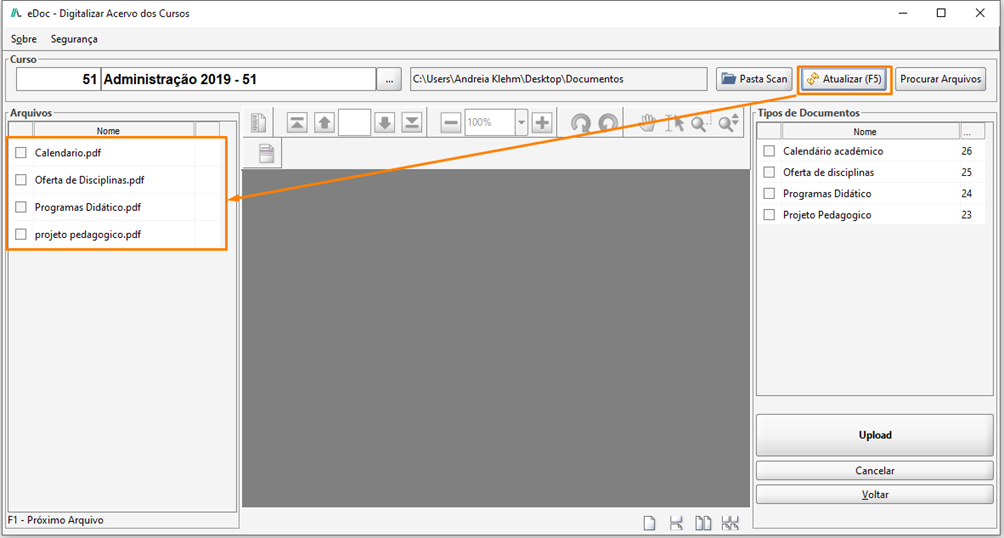Go to previous page with up arrow
This screenshot has height=538, width=1004.
(325, 122)
